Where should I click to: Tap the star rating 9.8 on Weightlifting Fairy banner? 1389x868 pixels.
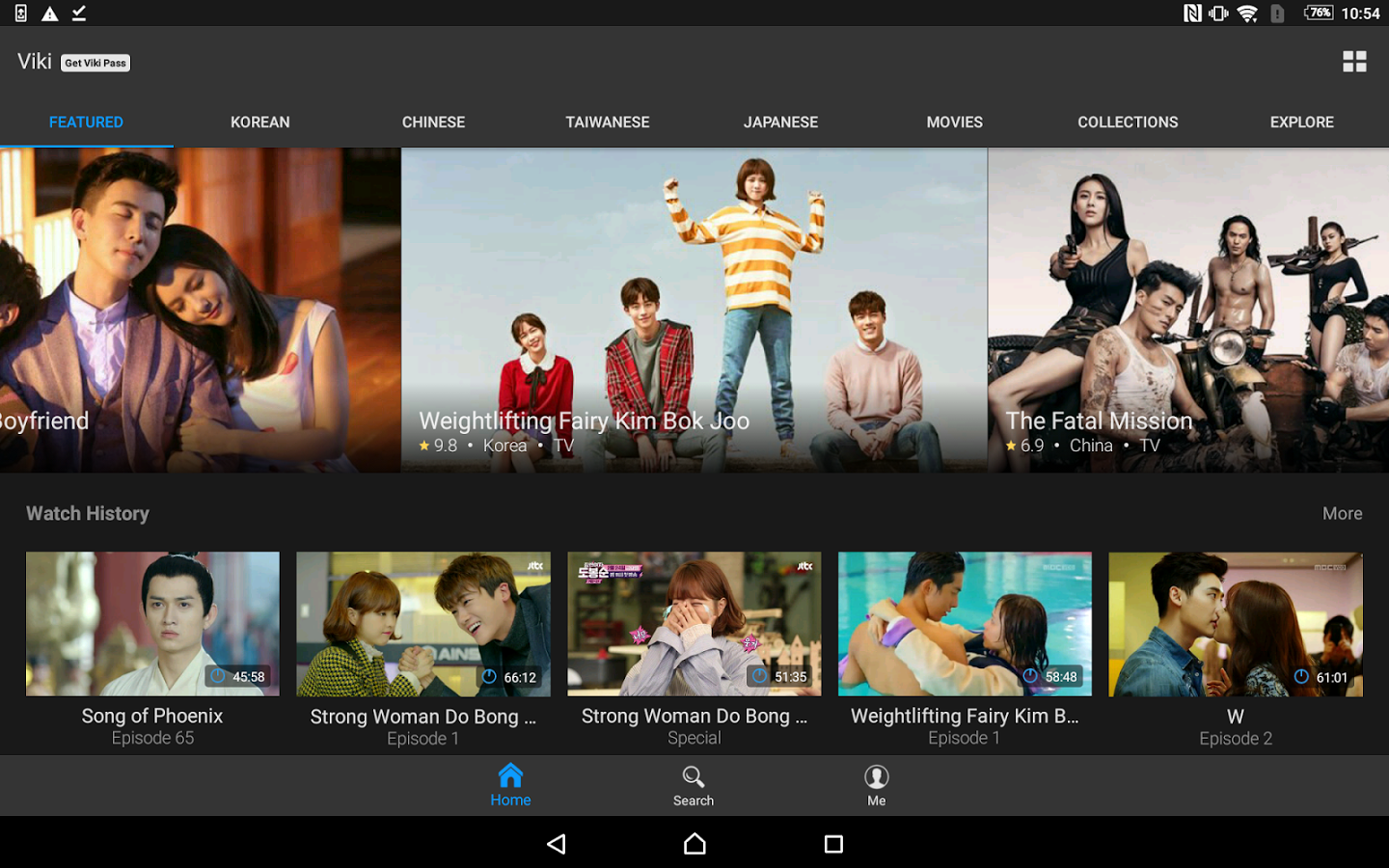(438, 446)
